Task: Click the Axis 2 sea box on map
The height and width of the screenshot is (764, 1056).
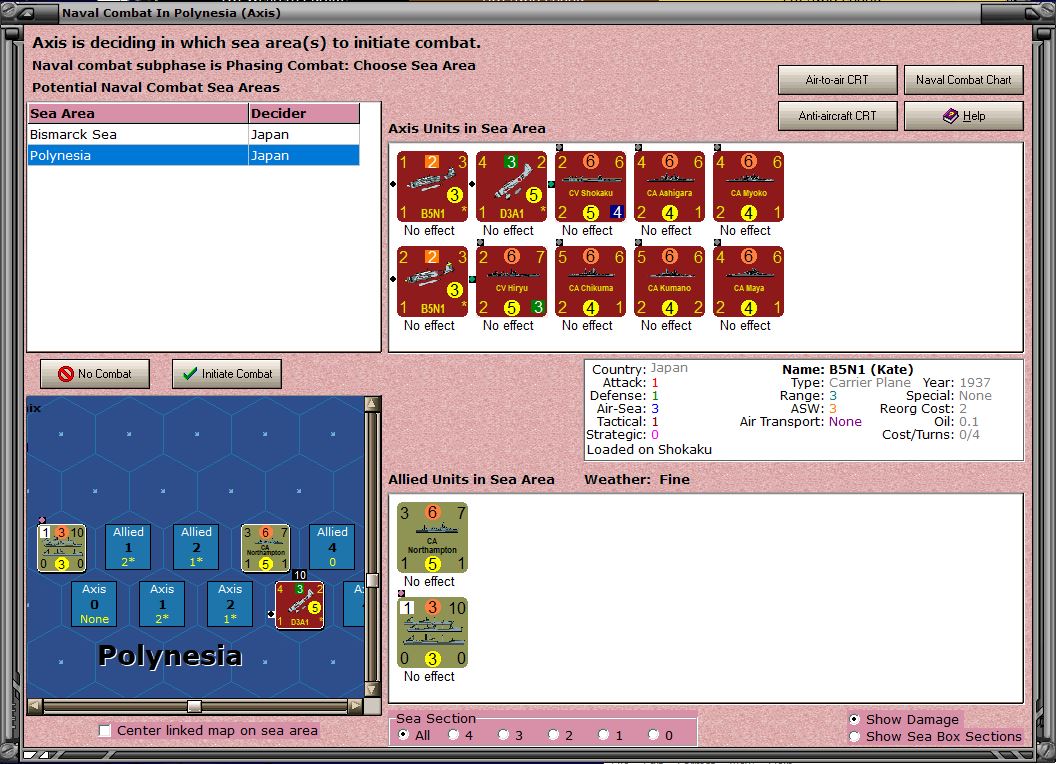Action: [230, 604]
